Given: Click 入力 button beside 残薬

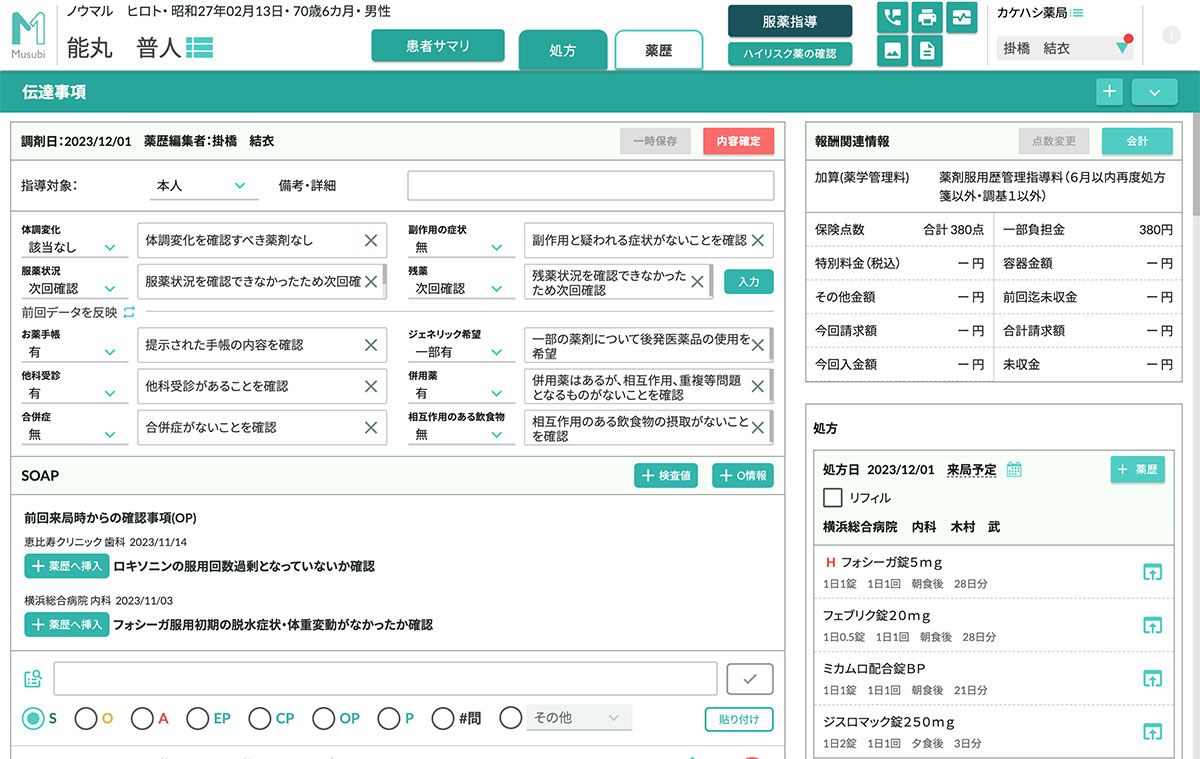Looking at the screenshot, I should (x=749, y=282).
